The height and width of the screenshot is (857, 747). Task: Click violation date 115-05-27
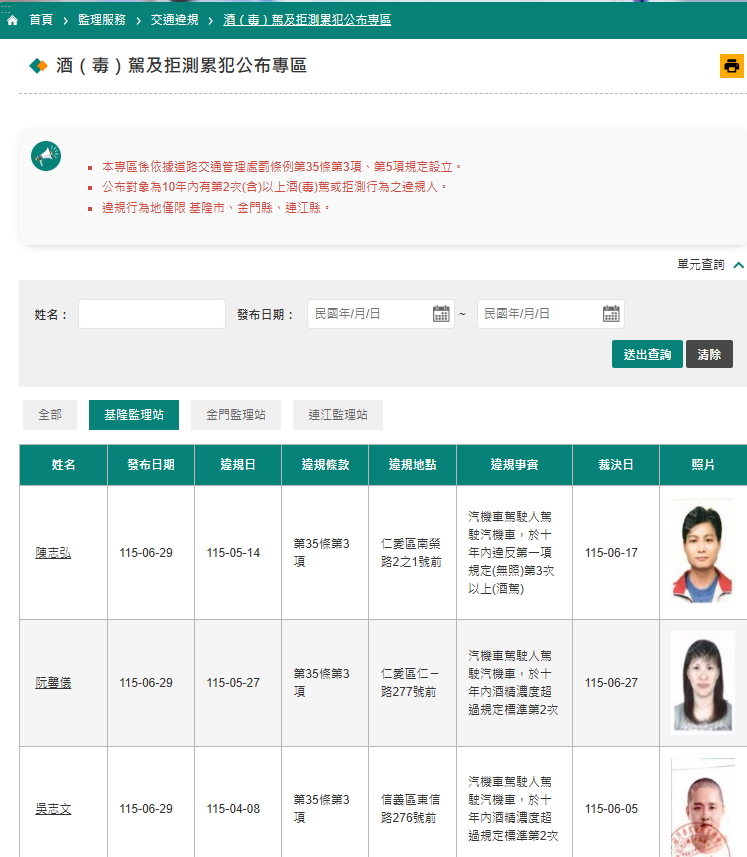233,683
